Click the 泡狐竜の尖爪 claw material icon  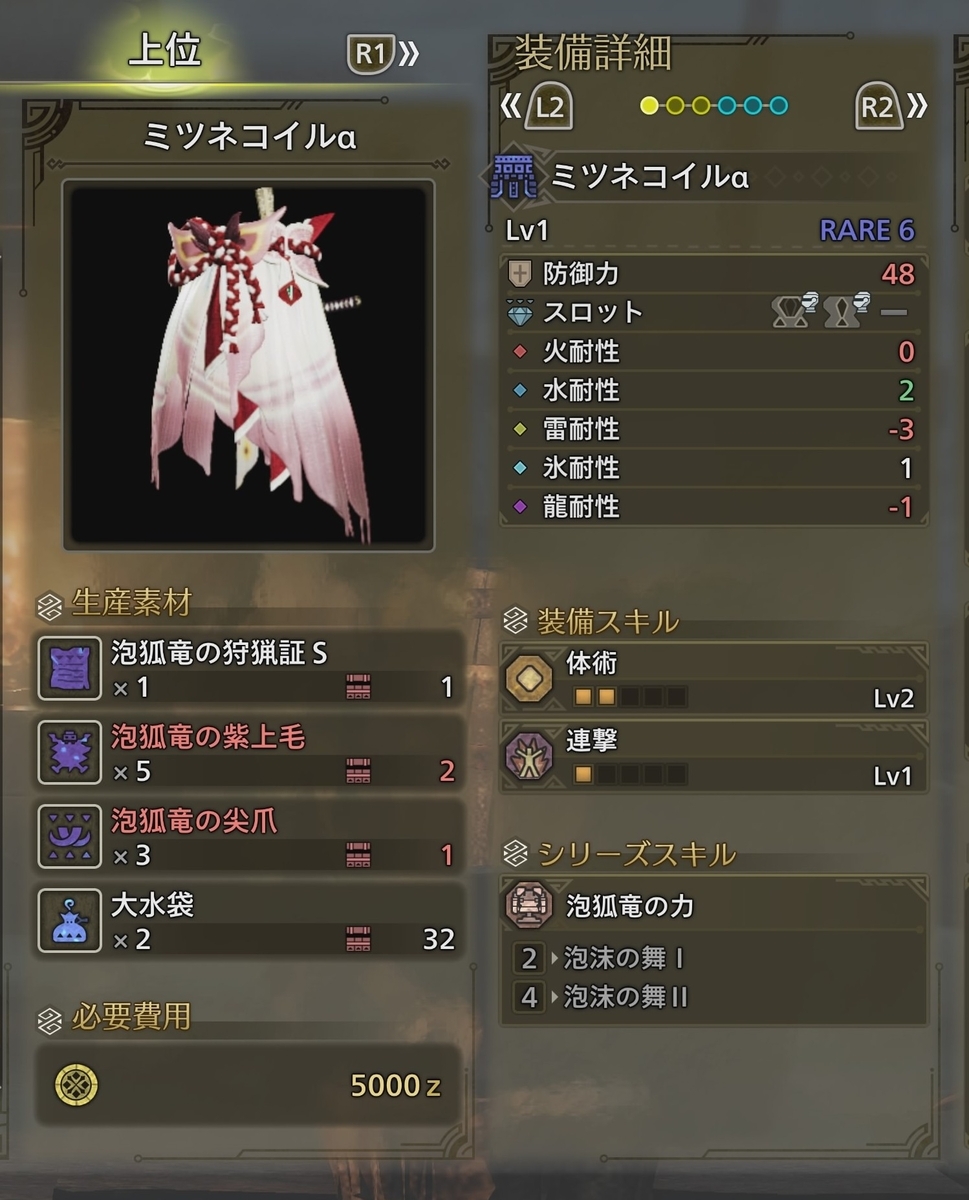click(69, 836)
